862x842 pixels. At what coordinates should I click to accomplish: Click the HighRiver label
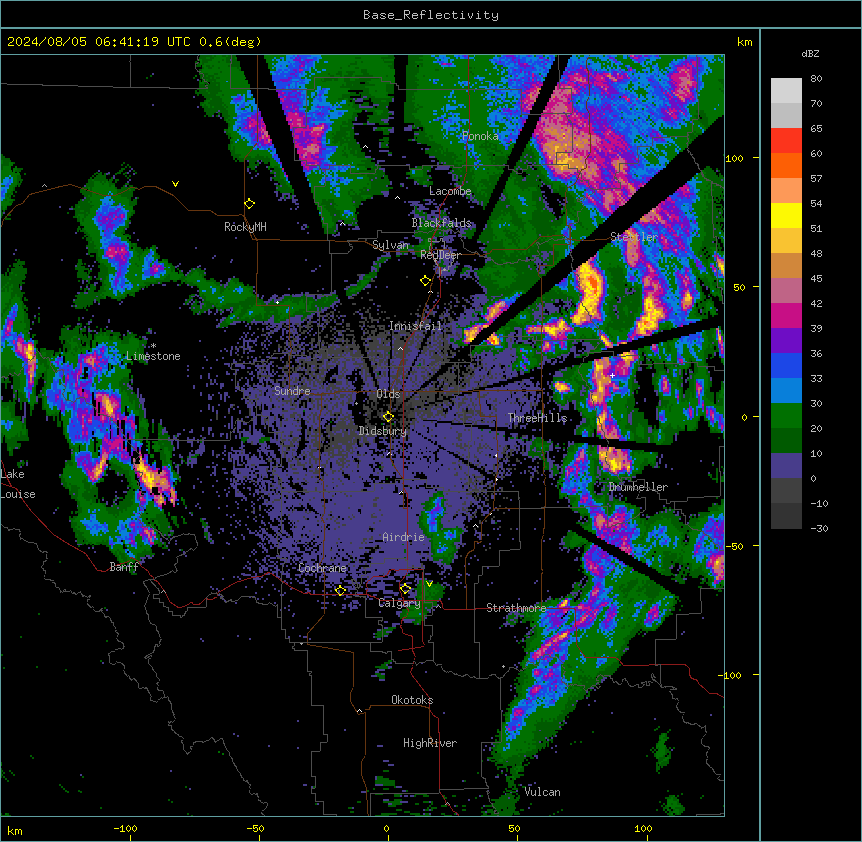click(430, 743)
